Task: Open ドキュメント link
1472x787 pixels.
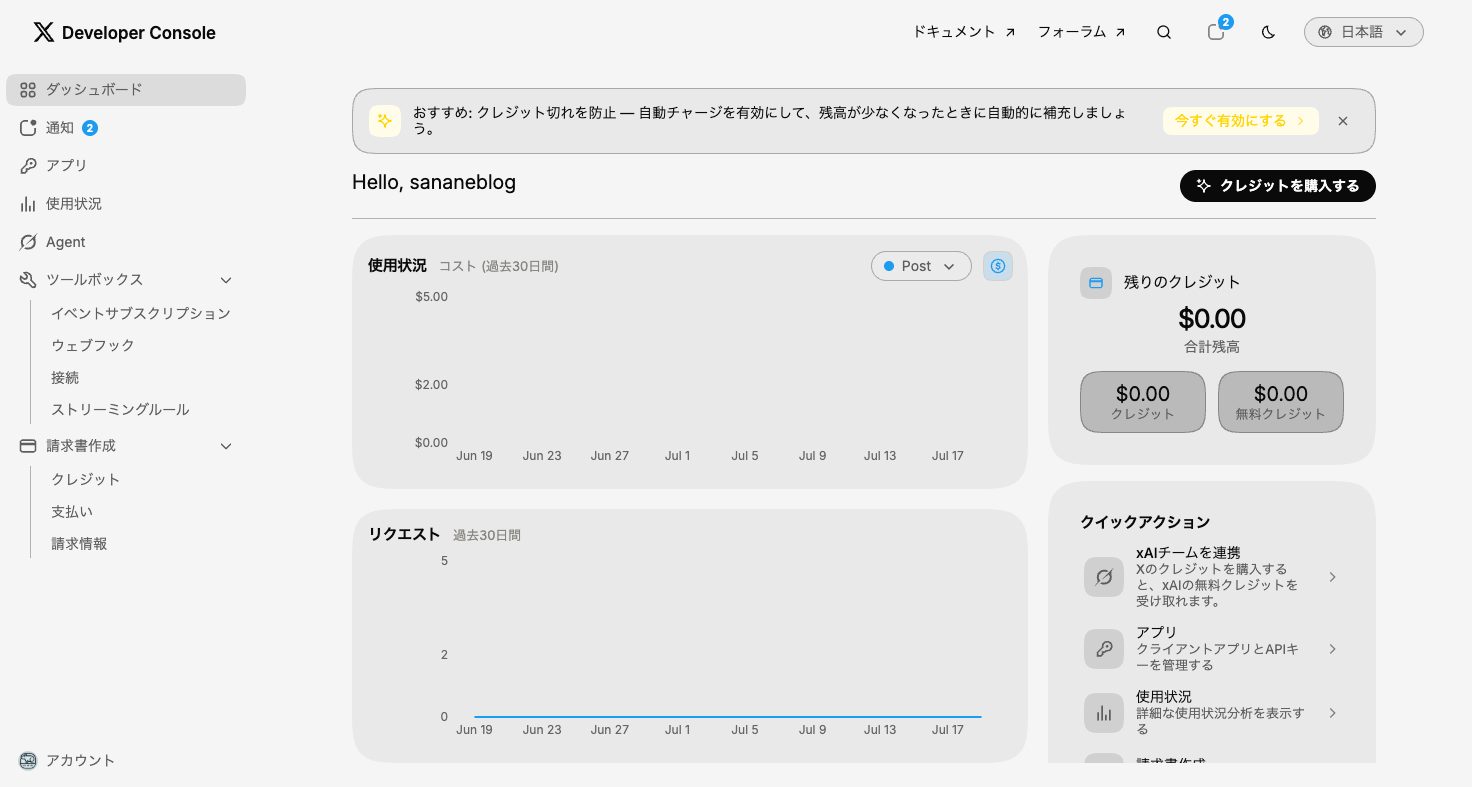Action: pos(964,32)
